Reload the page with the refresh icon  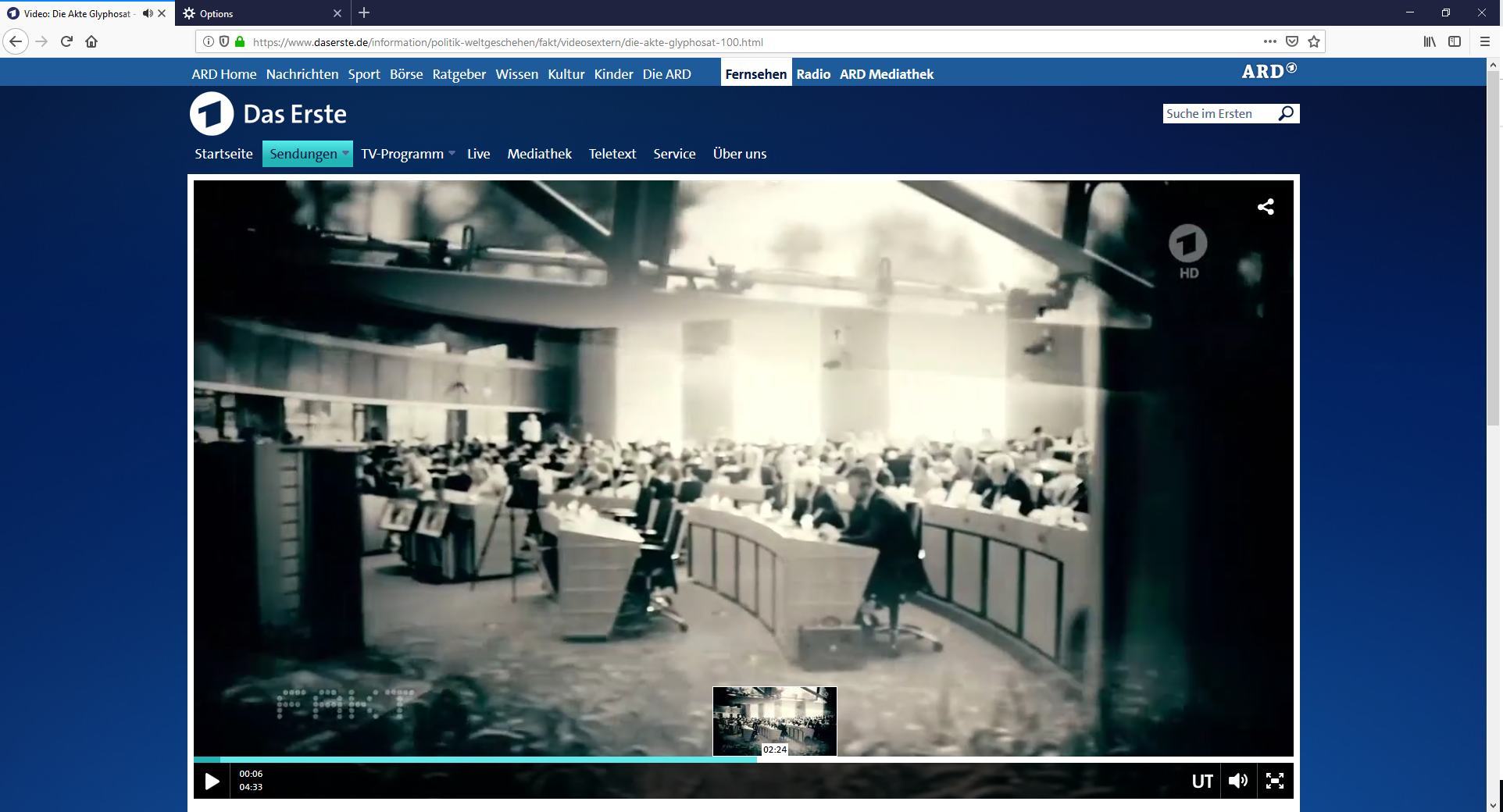tap(66, 41)
